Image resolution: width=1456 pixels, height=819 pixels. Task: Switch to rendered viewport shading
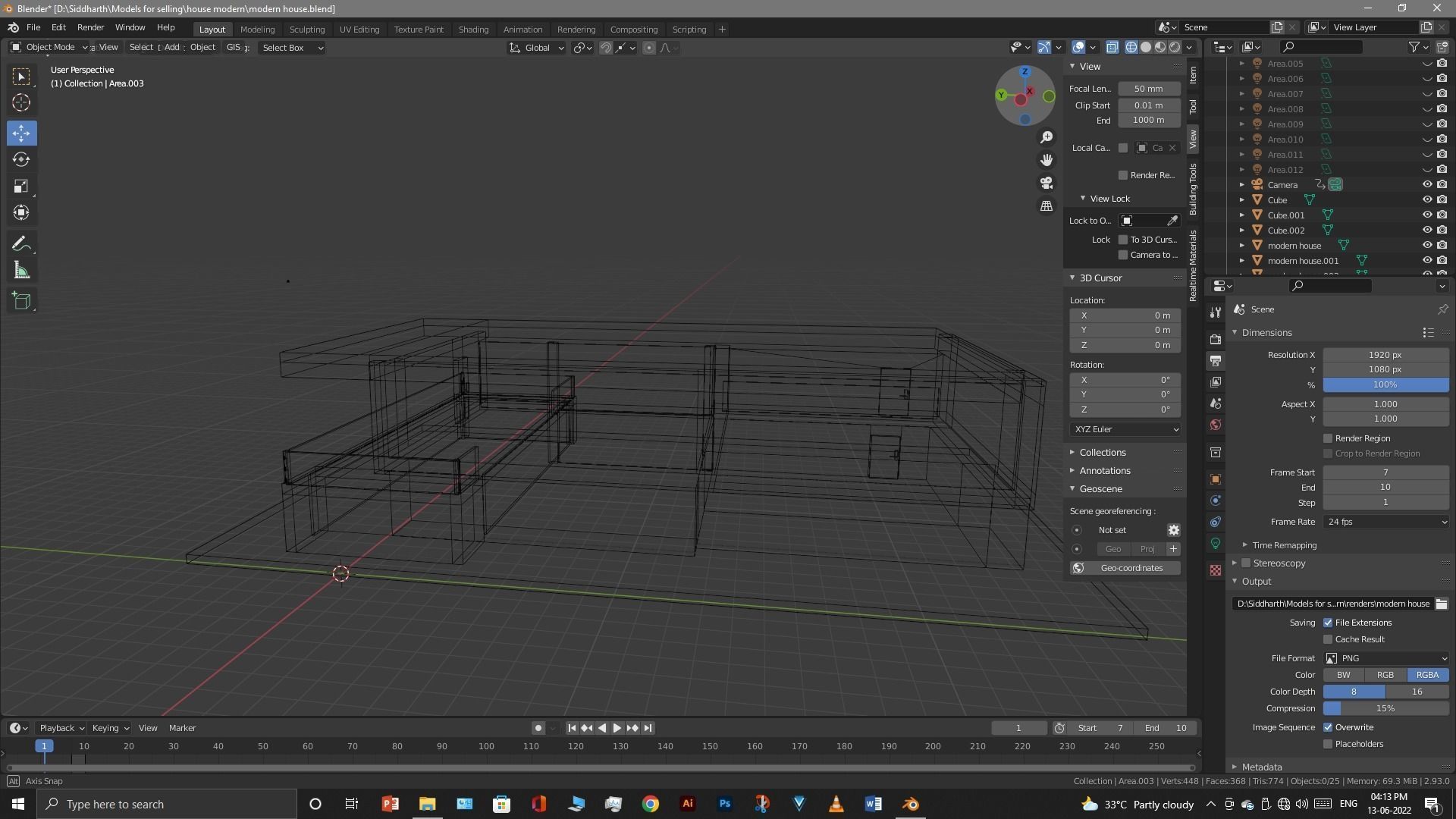click(1175, 47)
